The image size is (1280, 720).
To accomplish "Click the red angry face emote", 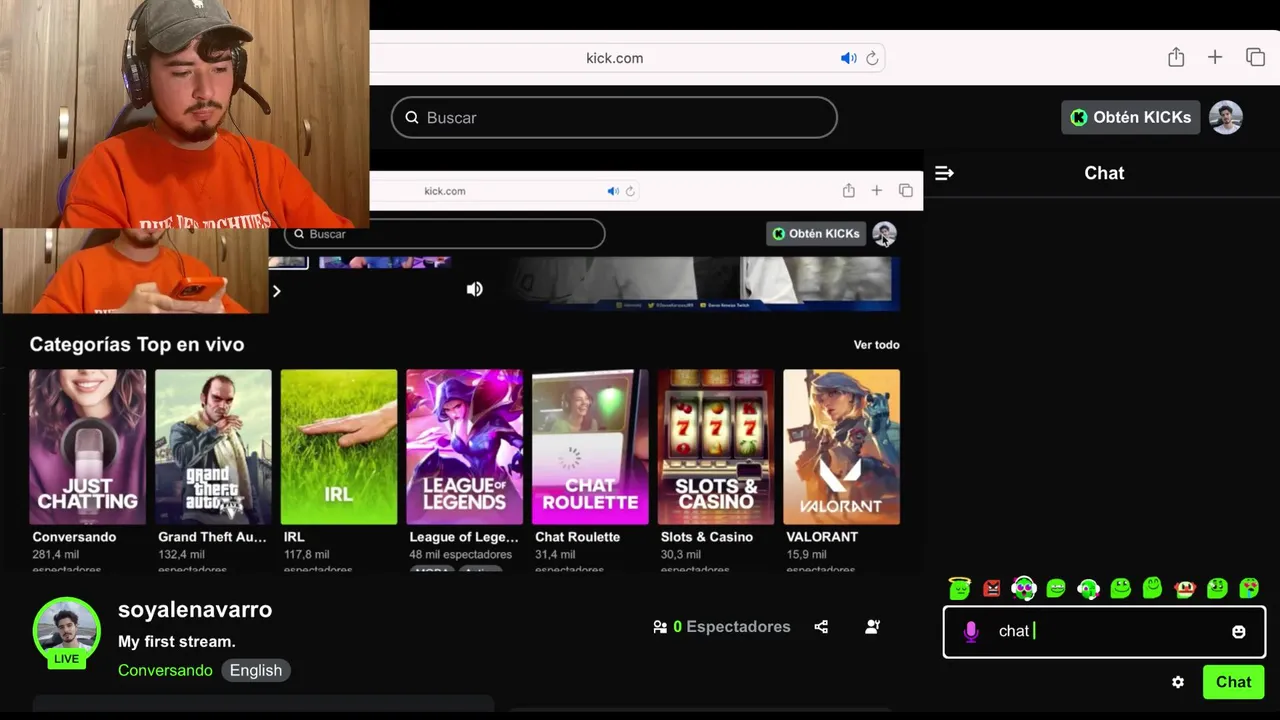I will 991,588.
